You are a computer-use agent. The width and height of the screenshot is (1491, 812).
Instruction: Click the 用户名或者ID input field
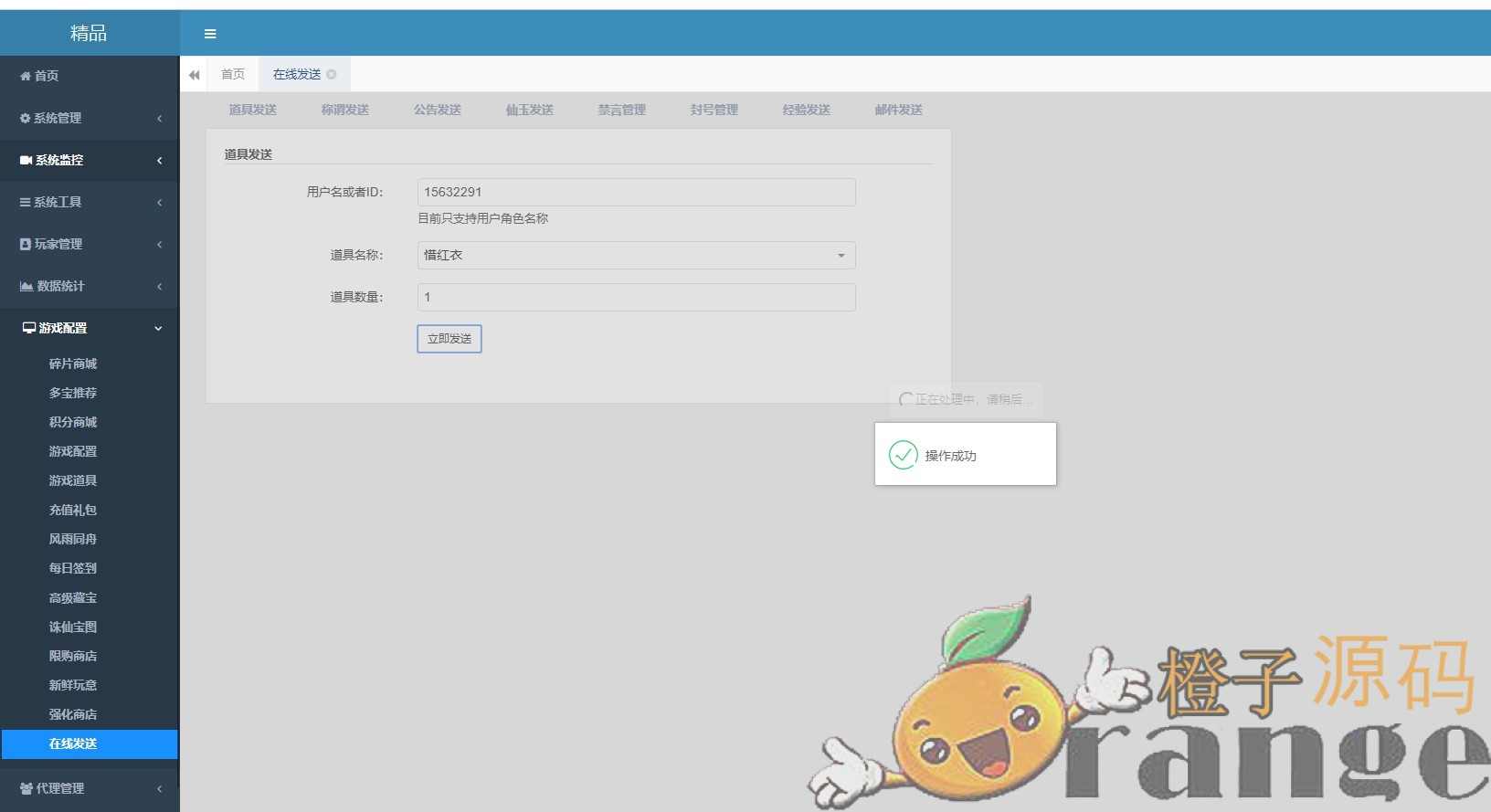(x=636, y=192)
